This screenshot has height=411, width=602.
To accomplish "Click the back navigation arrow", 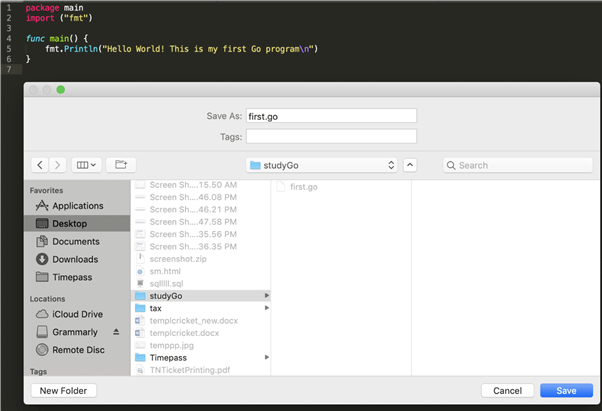I will [x=40, y=165].
